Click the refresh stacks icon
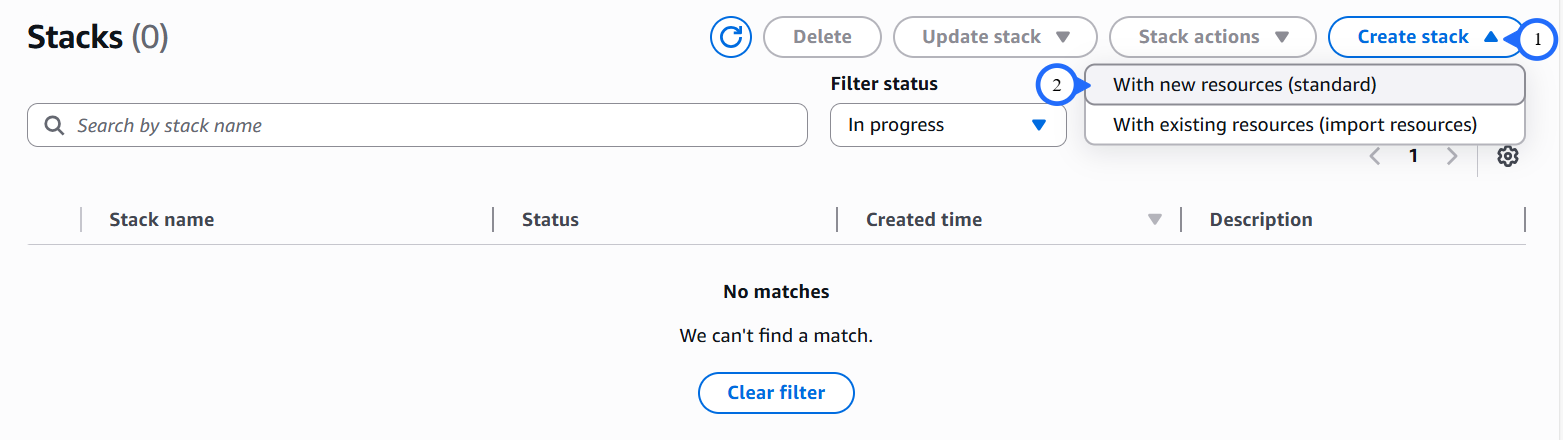The image size is (1563, 440). click(x=731, y=37)
